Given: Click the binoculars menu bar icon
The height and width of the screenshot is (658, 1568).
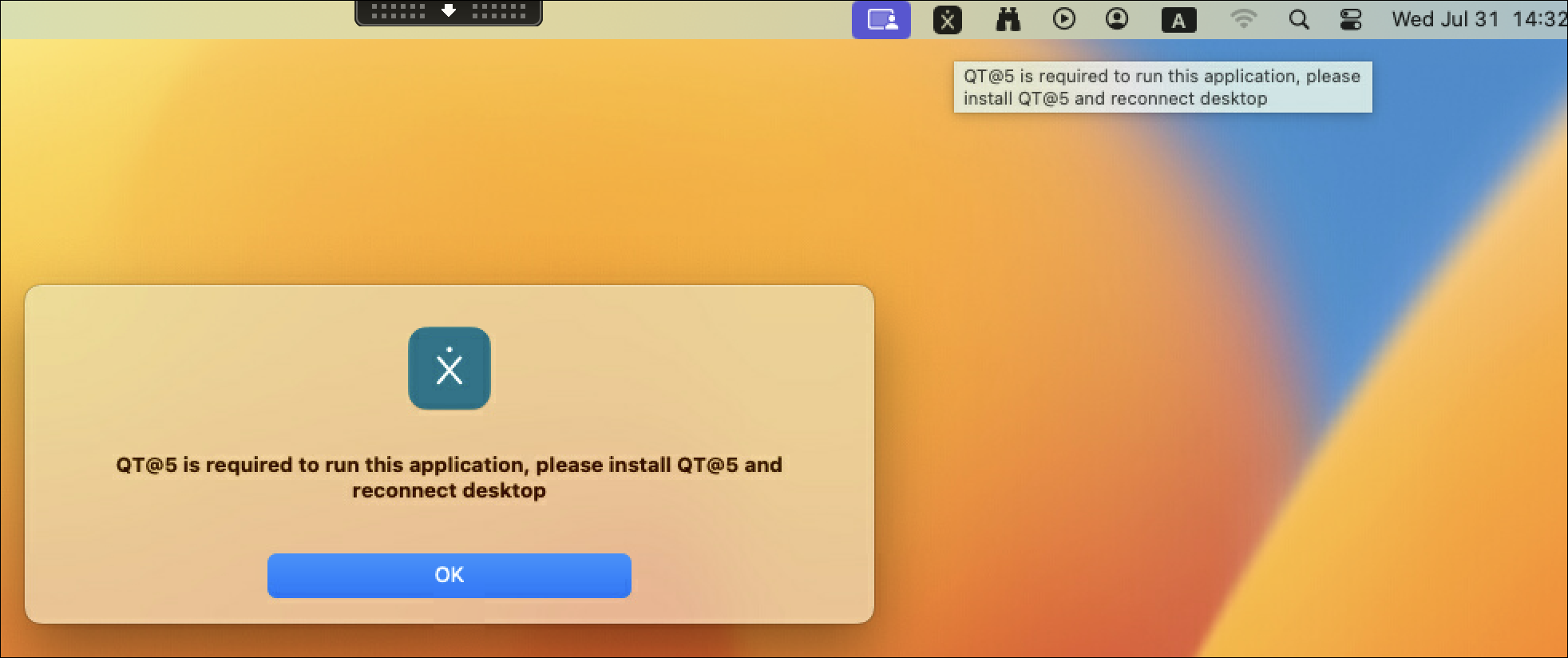Looking at the screenshot, I should [x=1008, y=19].
